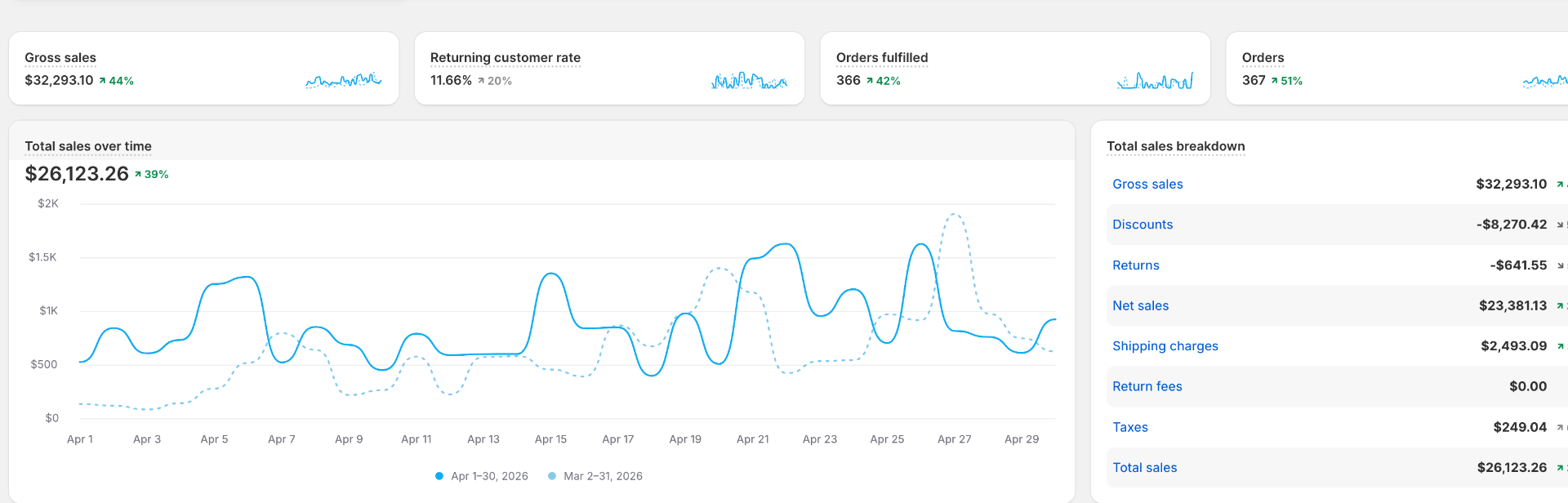The image size is (1568, 503).
Task: Open the Return fees breakdown link
Action: point(1147,386)
